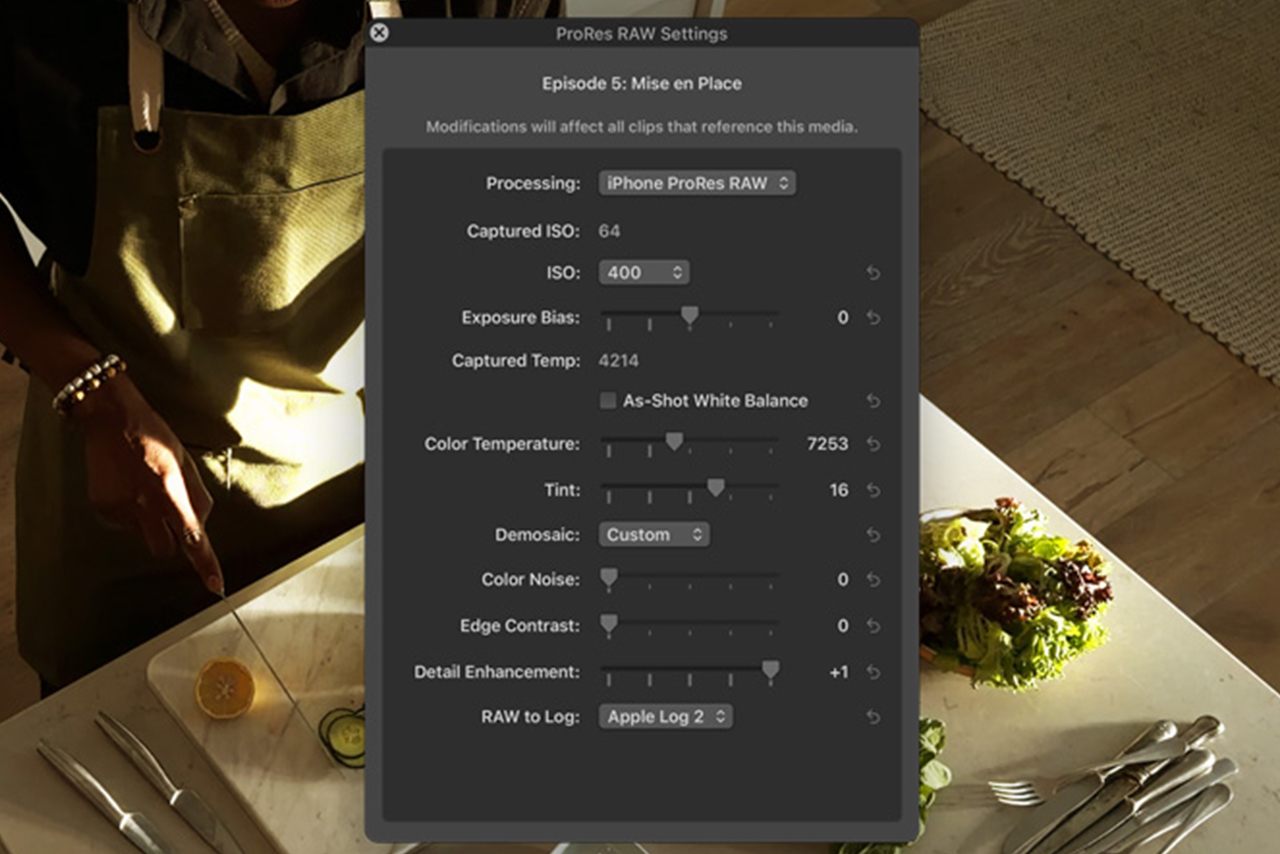Click the Detail Enhancement slider handle
Image resolution: width=1280 pixels, height=854 pixels.
(770, 670)
